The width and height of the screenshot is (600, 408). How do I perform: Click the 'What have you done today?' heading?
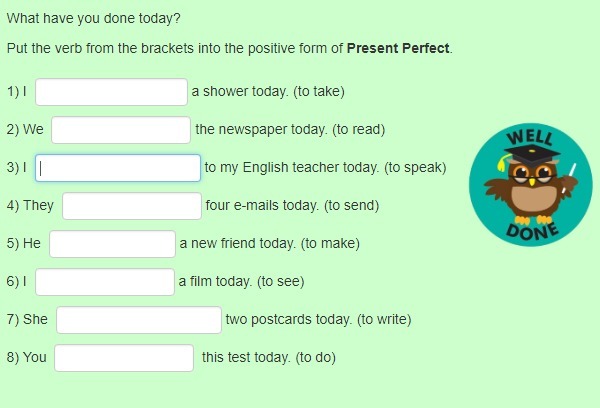pos(93,18)
